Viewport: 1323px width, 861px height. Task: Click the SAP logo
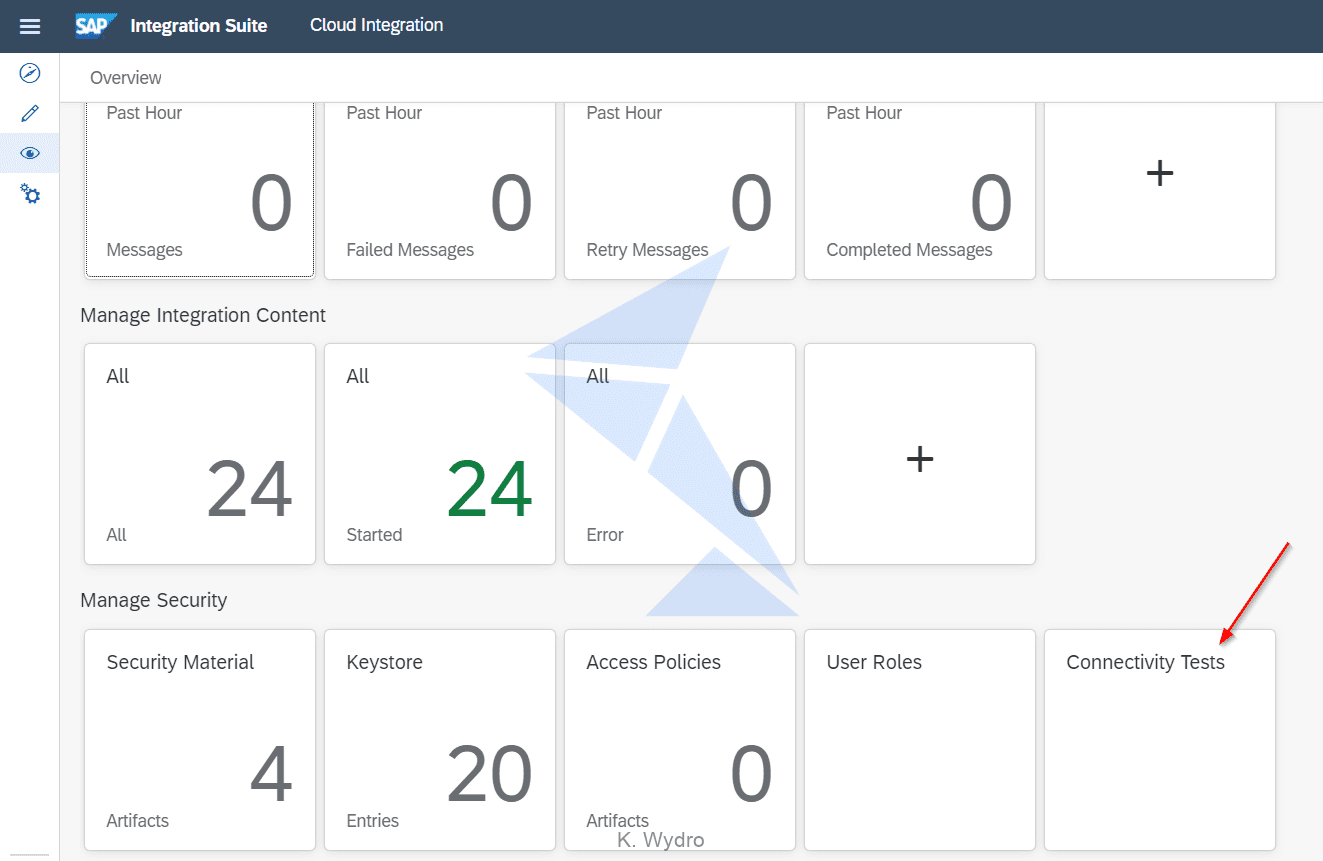96,26
